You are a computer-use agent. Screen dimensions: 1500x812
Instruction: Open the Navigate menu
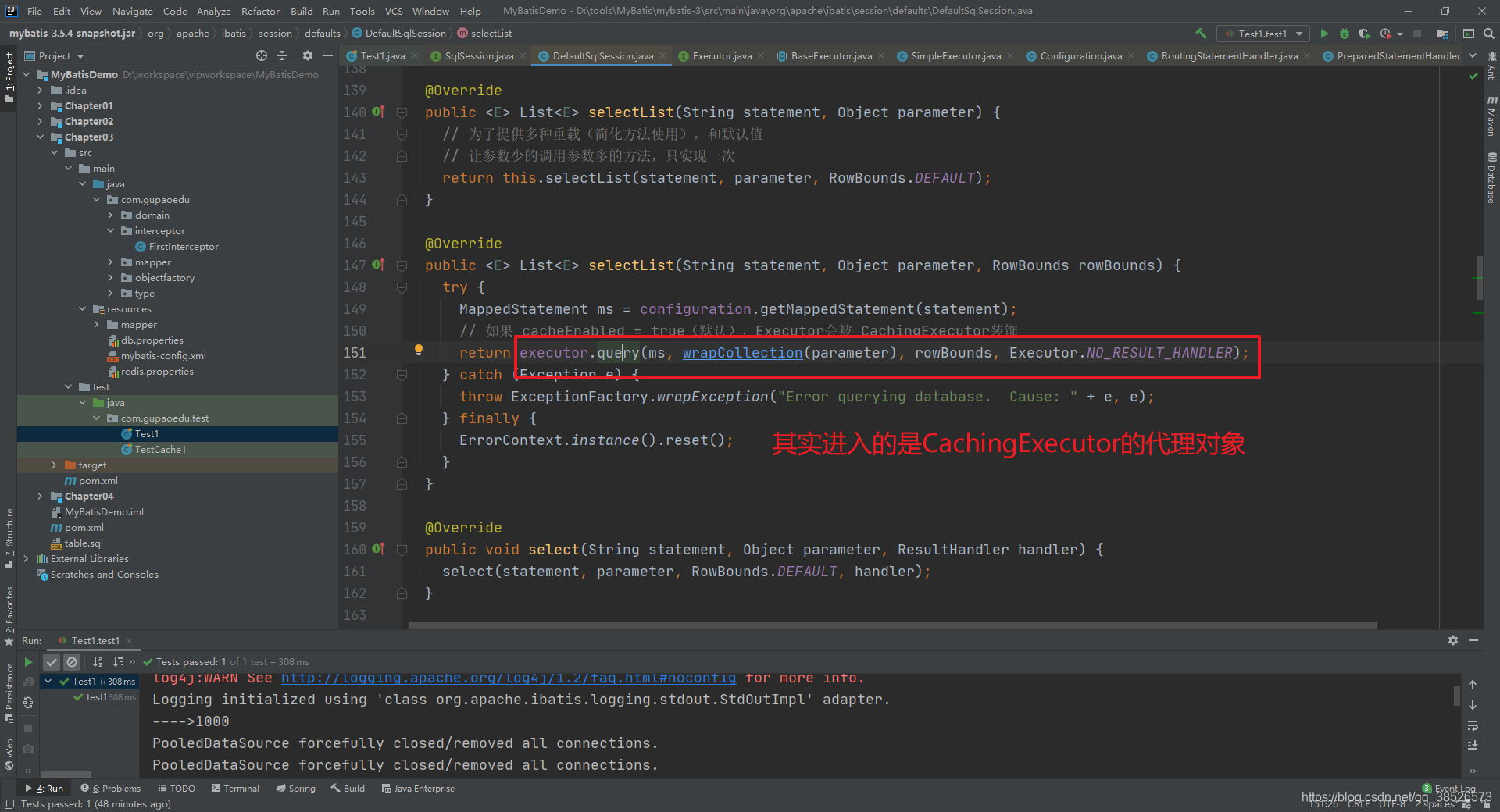pos(132,11)
